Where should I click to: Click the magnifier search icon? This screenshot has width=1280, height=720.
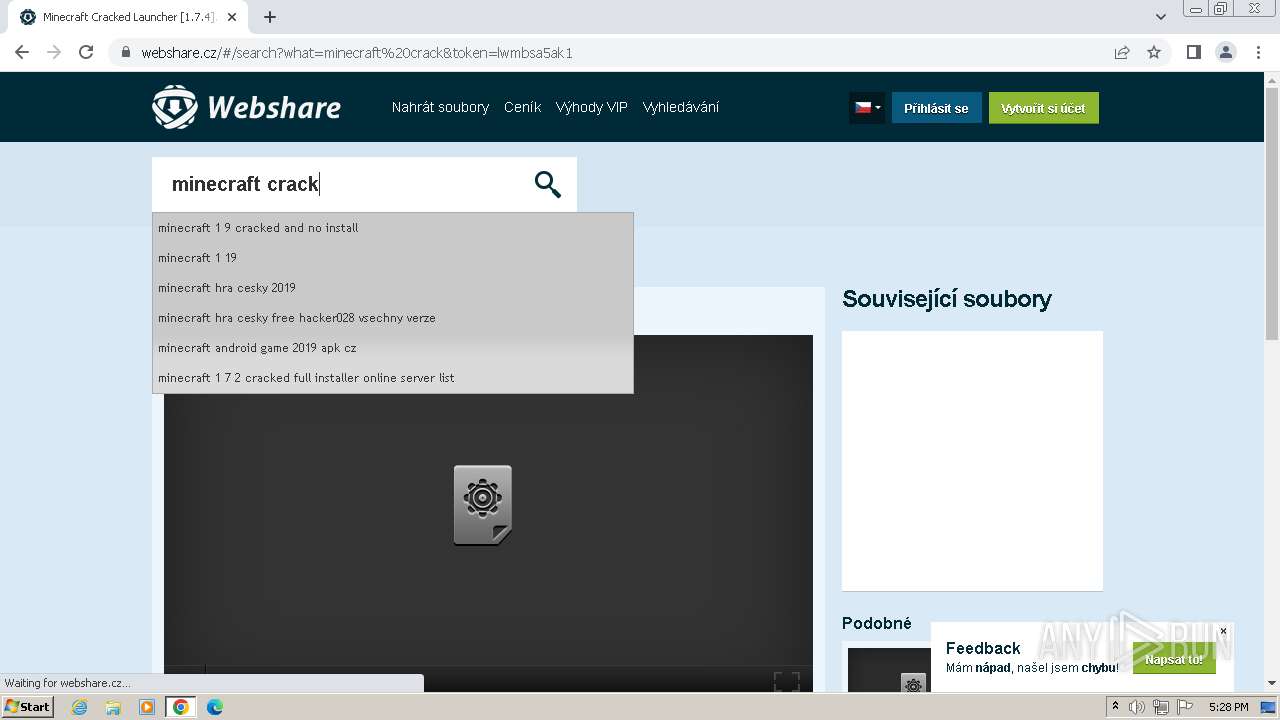[x=547, y=184]
